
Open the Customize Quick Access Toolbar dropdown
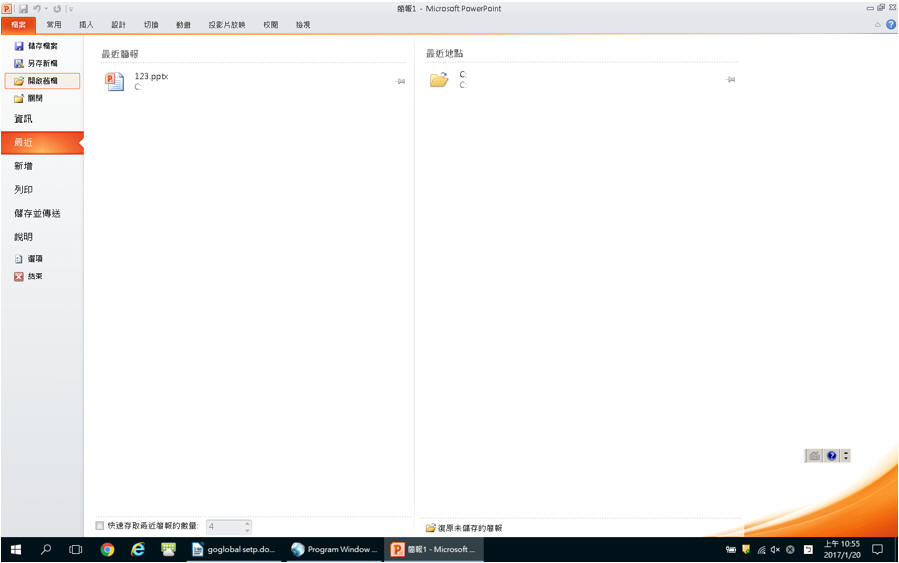[71, 9]
